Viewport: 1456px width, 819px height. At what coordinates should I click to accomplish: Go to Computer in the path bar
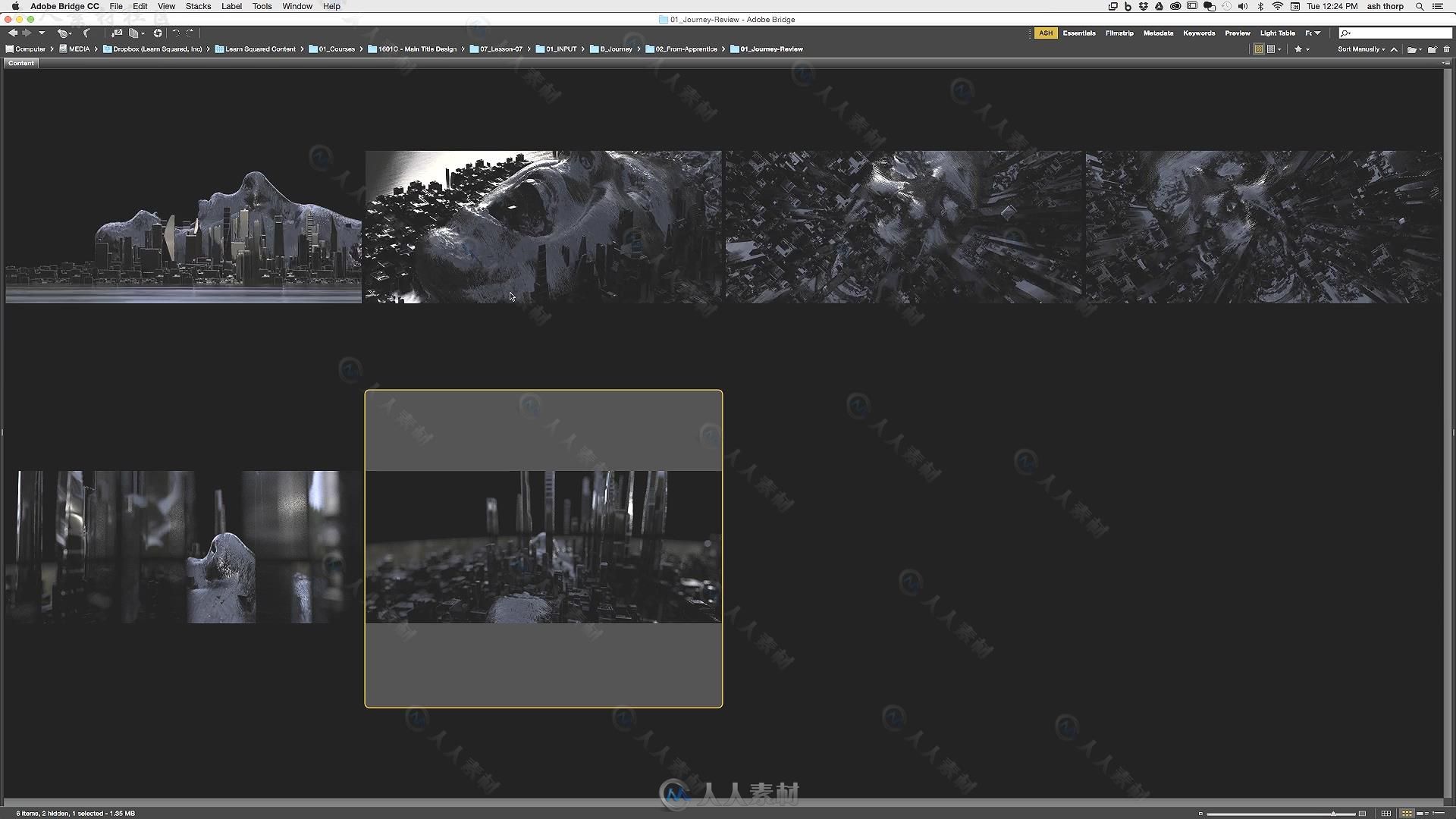pyautogui.click(x=26, y=49)
